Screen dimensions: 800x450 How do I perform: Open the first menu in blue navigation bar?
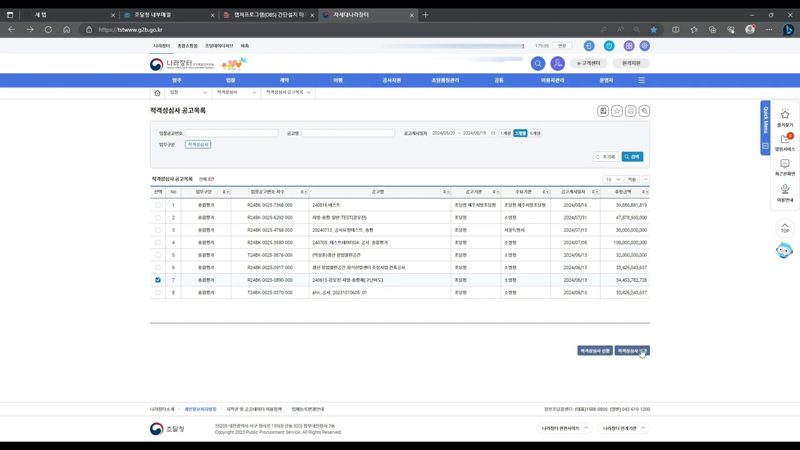pyautogui.click(x=177, y=80)
